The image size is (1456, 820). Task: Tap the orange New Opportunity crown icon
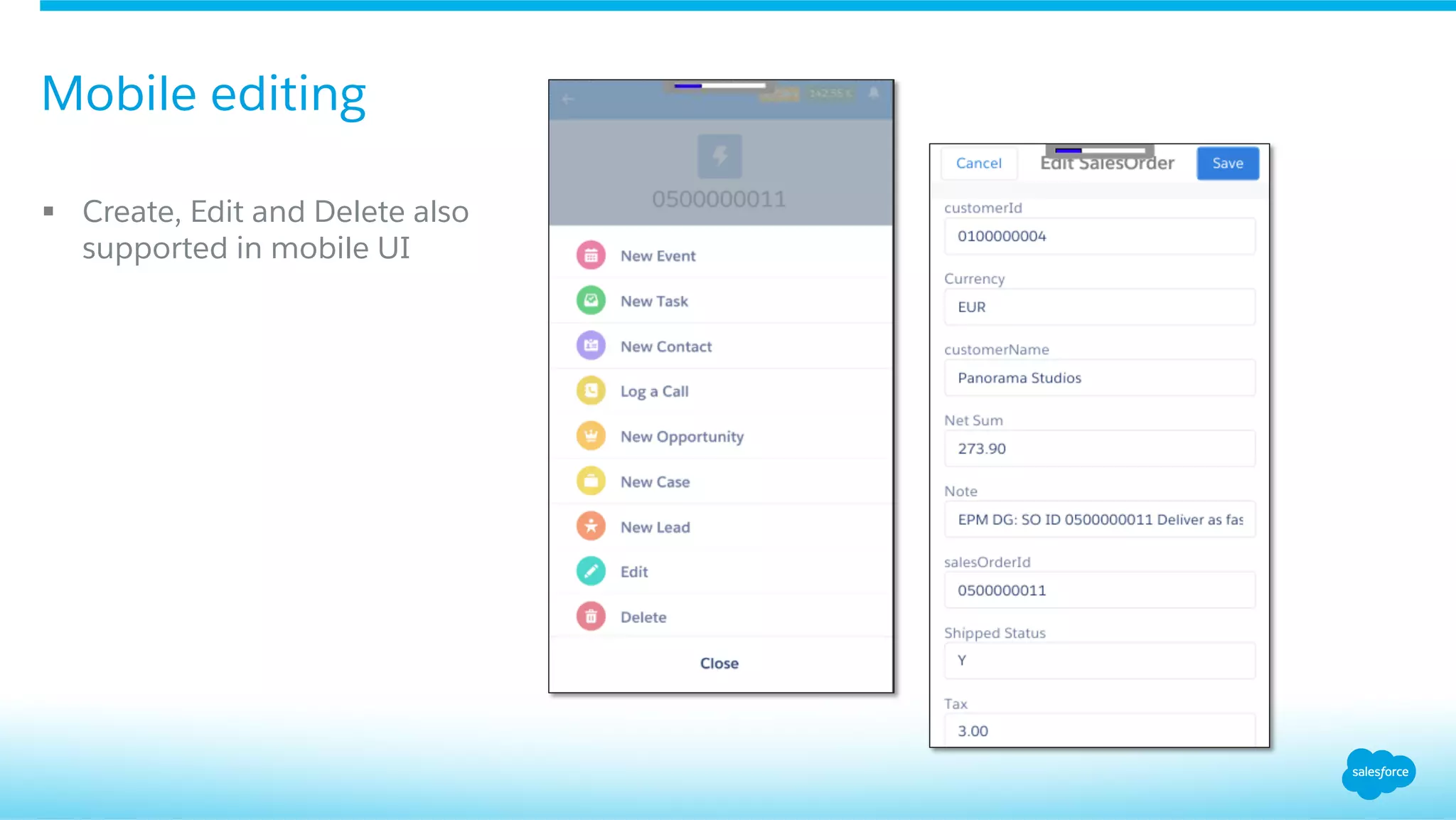591,436
